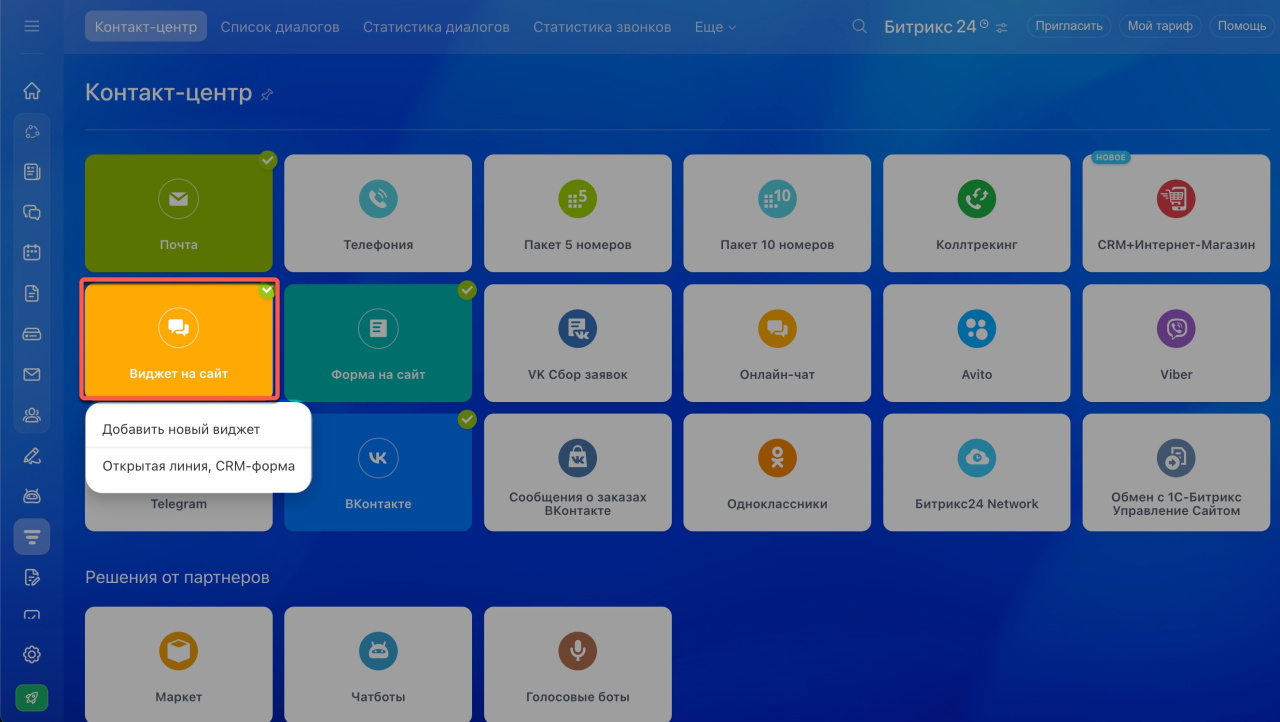
Task: Open the Коллтрекинг tile
Action: tap(977, 213)
